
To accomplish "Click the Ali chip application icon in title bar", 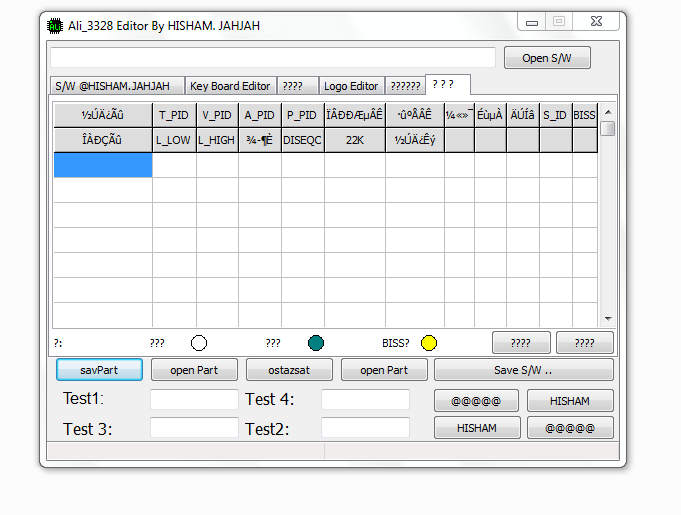I will tap(55, 26).
